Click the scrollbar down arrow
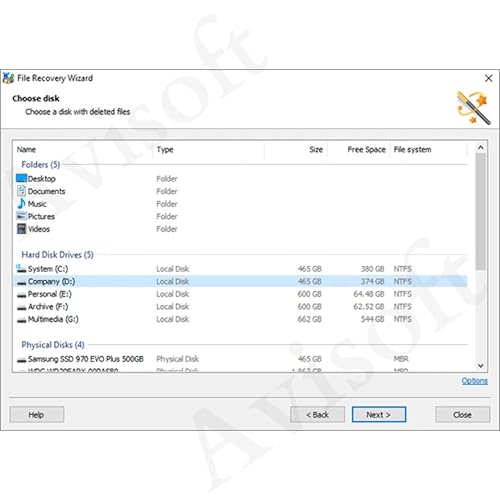The height and width of the screenshot is (500, 500). click(x=480, y=366)
